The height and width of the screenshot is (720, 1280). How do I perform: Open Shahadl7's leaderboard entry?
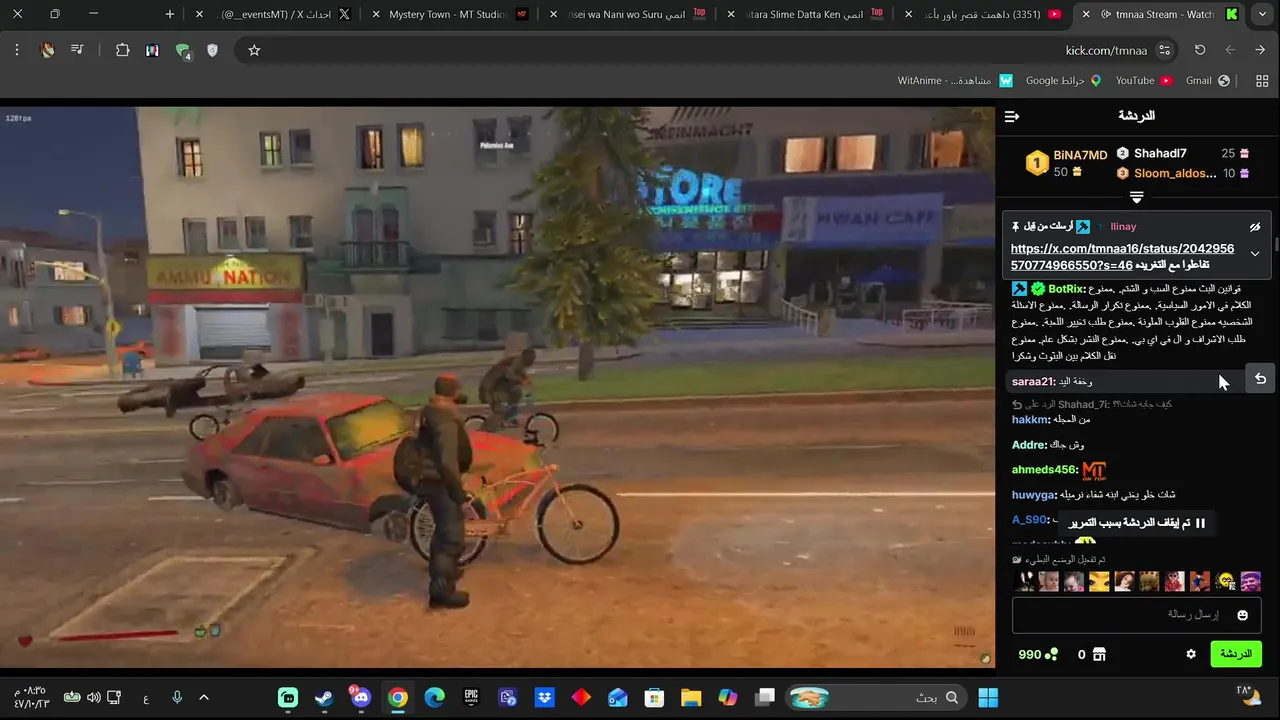coord(1183,154)
